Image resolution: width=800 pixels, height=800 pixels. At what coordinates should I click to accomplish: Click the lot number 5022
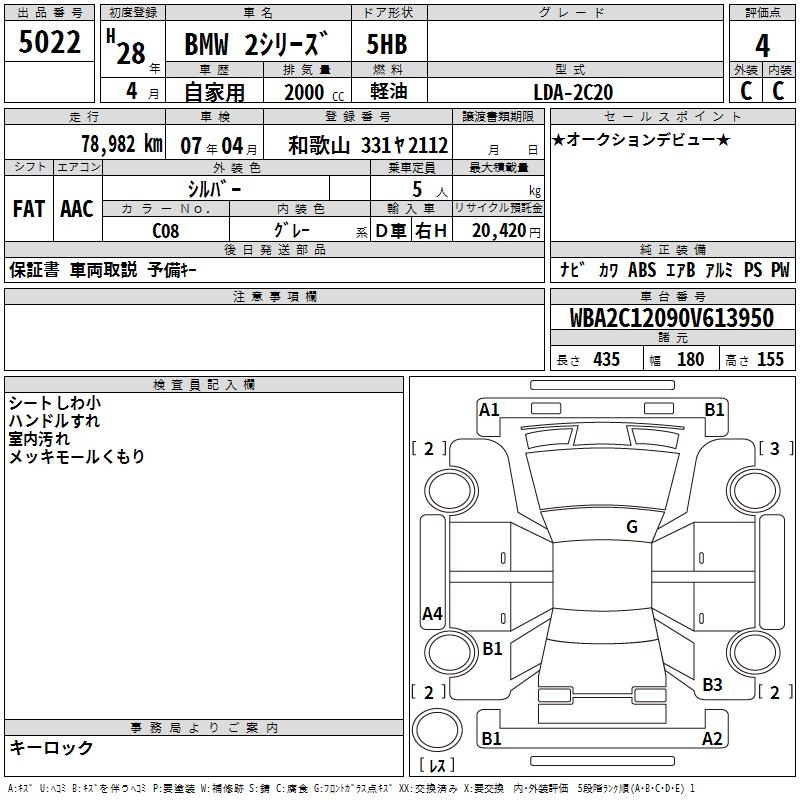click(49, 42)
